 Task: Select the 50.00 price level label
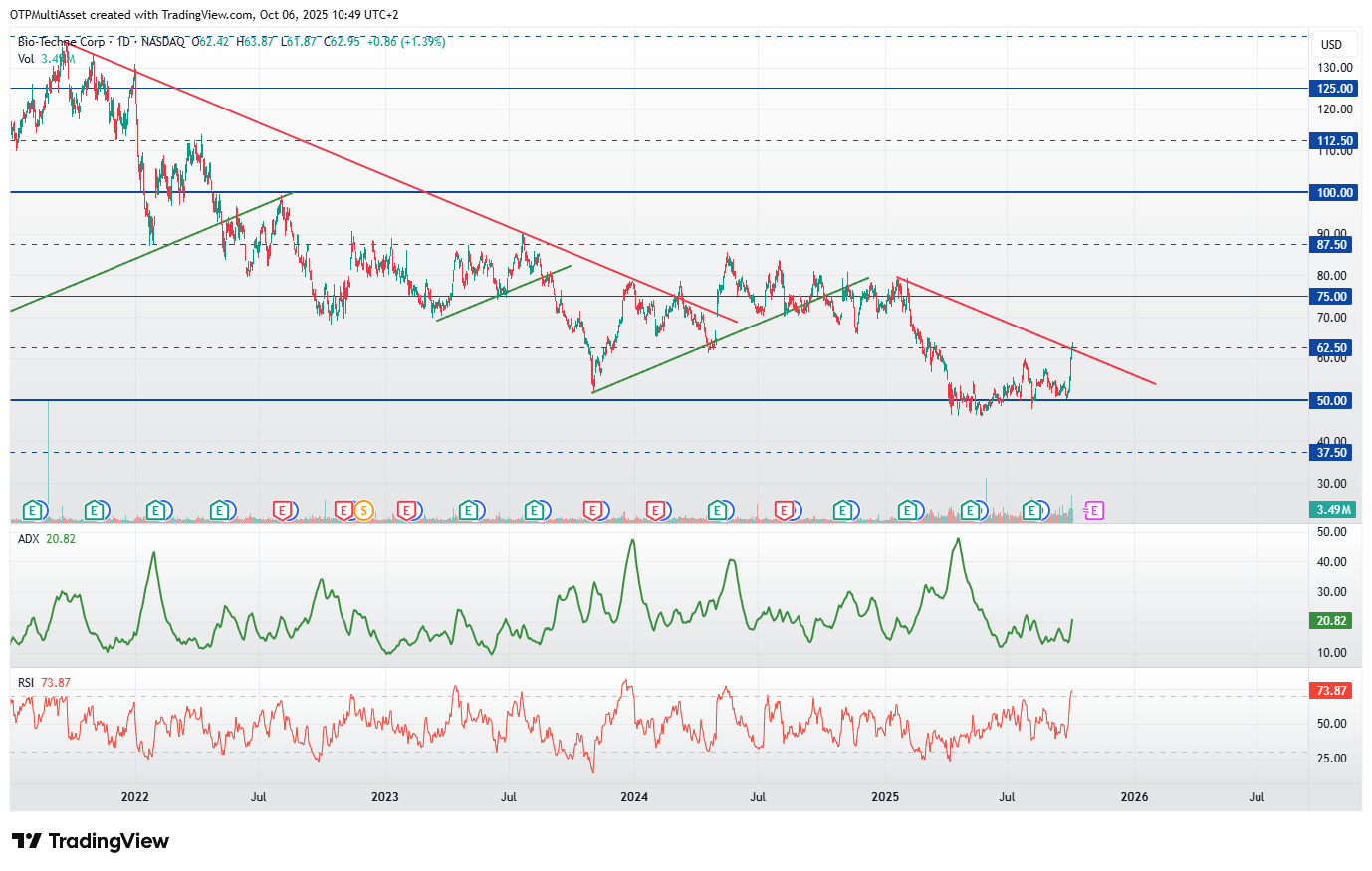coord(1332,400)
